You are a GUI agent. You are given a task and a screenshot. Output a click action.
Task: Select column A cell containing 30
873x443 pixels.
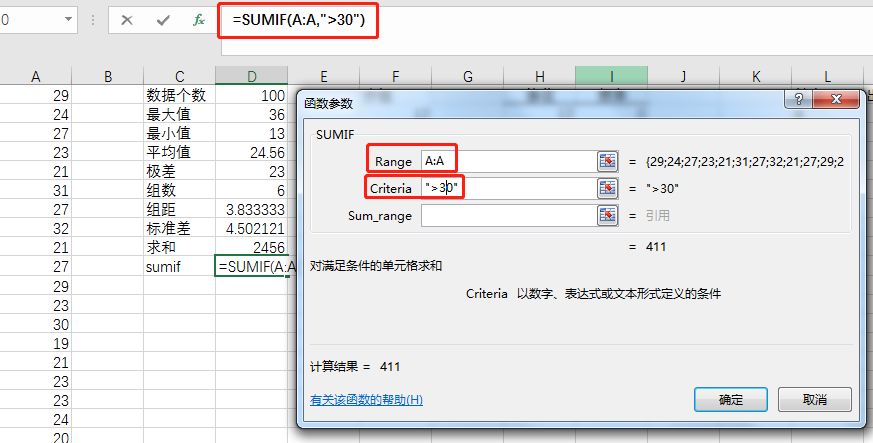[x=36, y=324]
